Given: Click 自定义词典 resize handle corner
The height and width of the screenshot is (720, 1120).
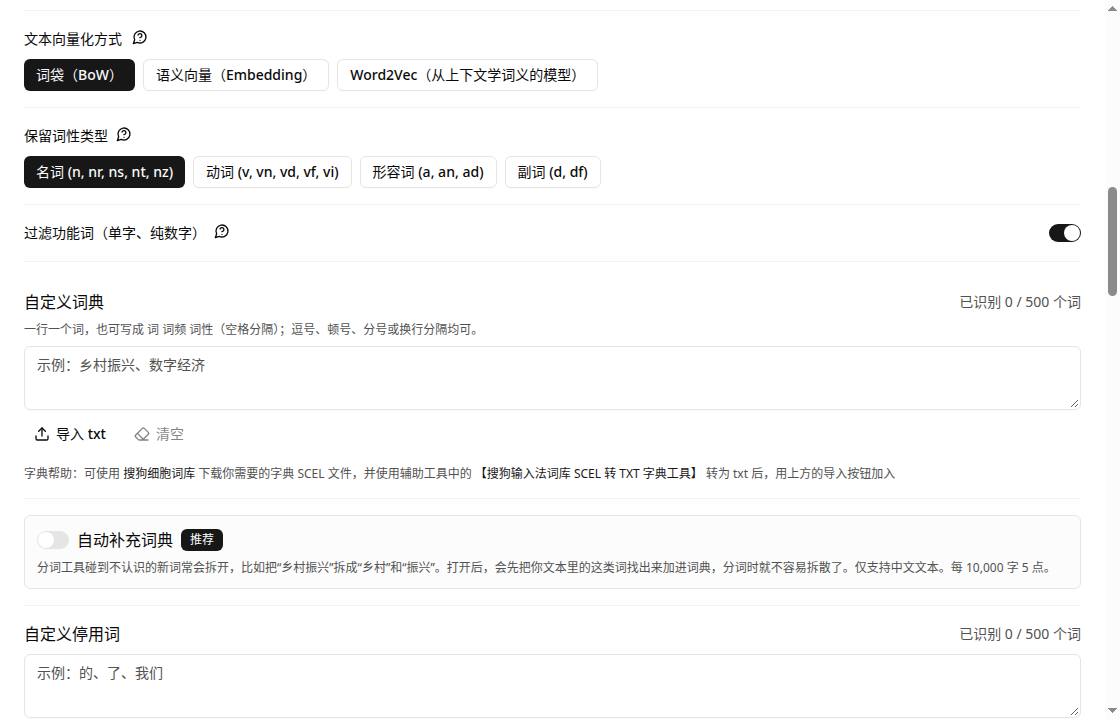Looking at the screenshot, I should click(1074, 404).
